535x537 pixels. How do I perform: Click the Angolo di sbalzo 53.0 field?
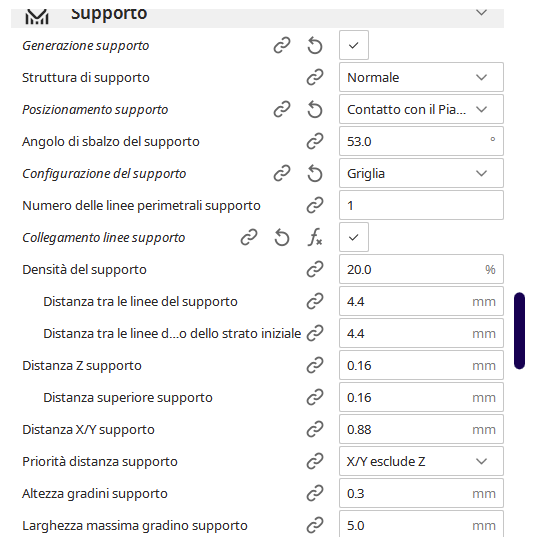click(421, 141)
